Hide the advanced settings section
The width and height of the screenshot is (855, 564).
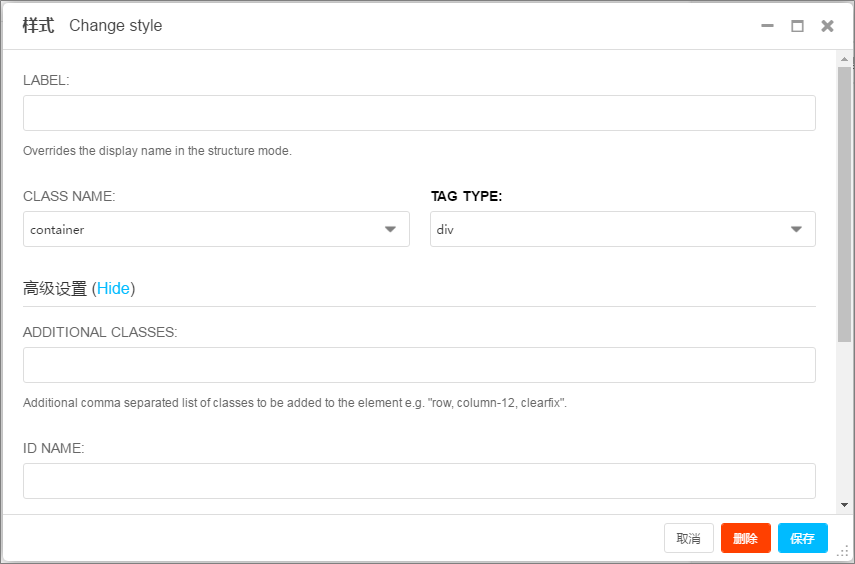pyautogui.click(x=113, y=289)
